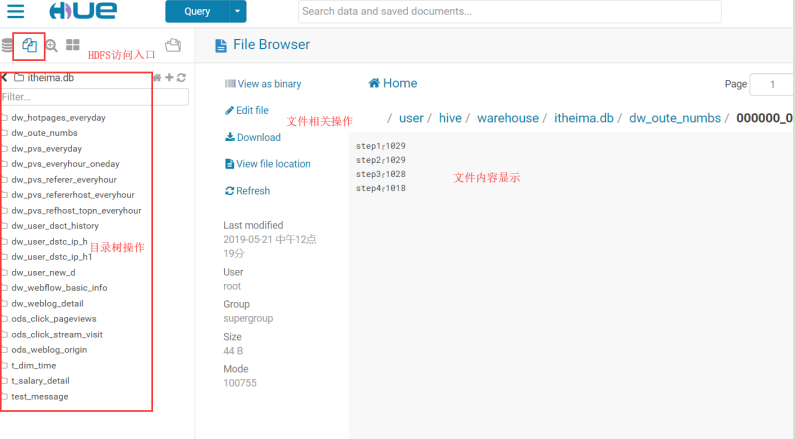Open t_dim_time folder

point(34,365)
